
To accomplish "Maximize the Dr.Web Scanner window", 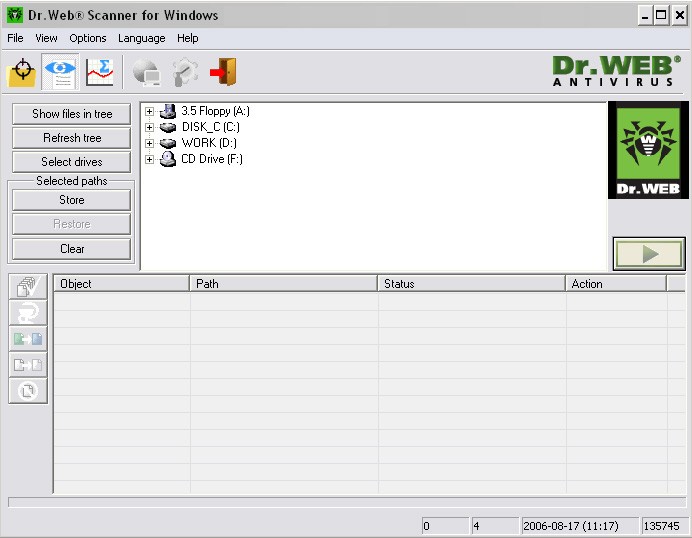I will [x=661, y=15].
